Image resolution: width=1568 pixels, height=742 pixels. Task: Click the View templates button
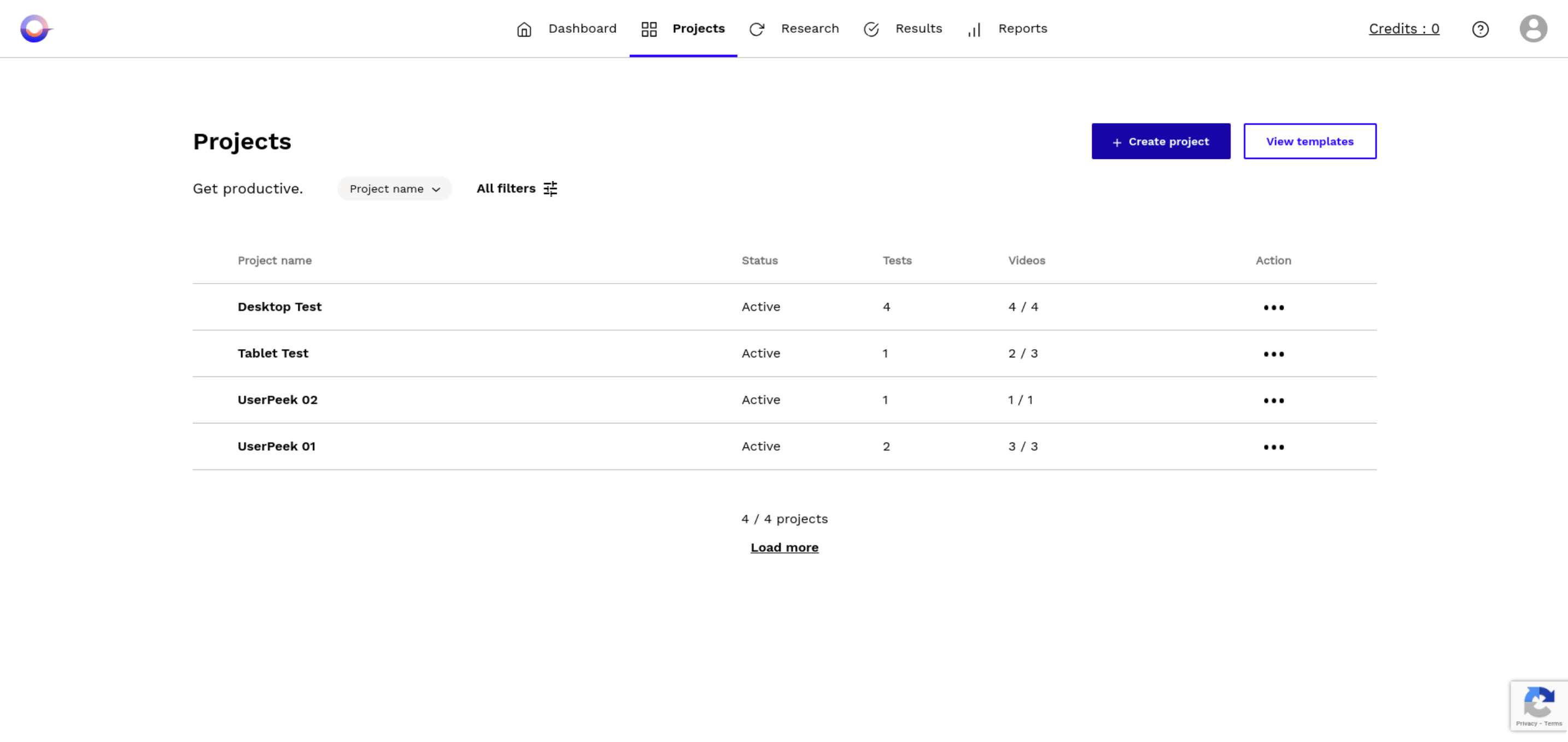(1310, 141)
